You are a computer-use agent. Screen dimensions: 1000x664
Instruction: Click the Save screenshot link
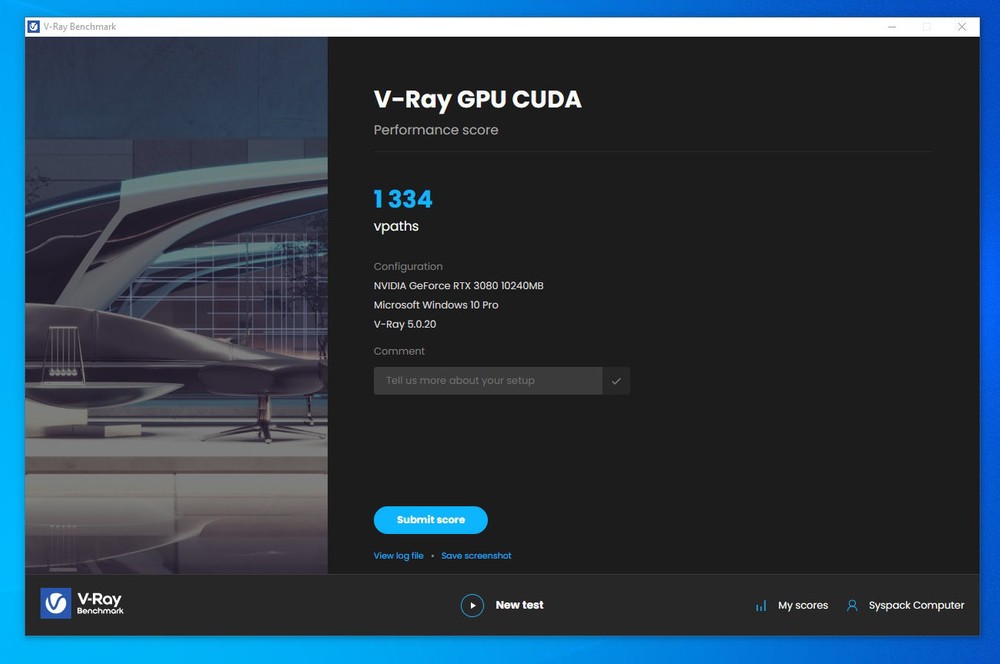click(x=476, y=556)
